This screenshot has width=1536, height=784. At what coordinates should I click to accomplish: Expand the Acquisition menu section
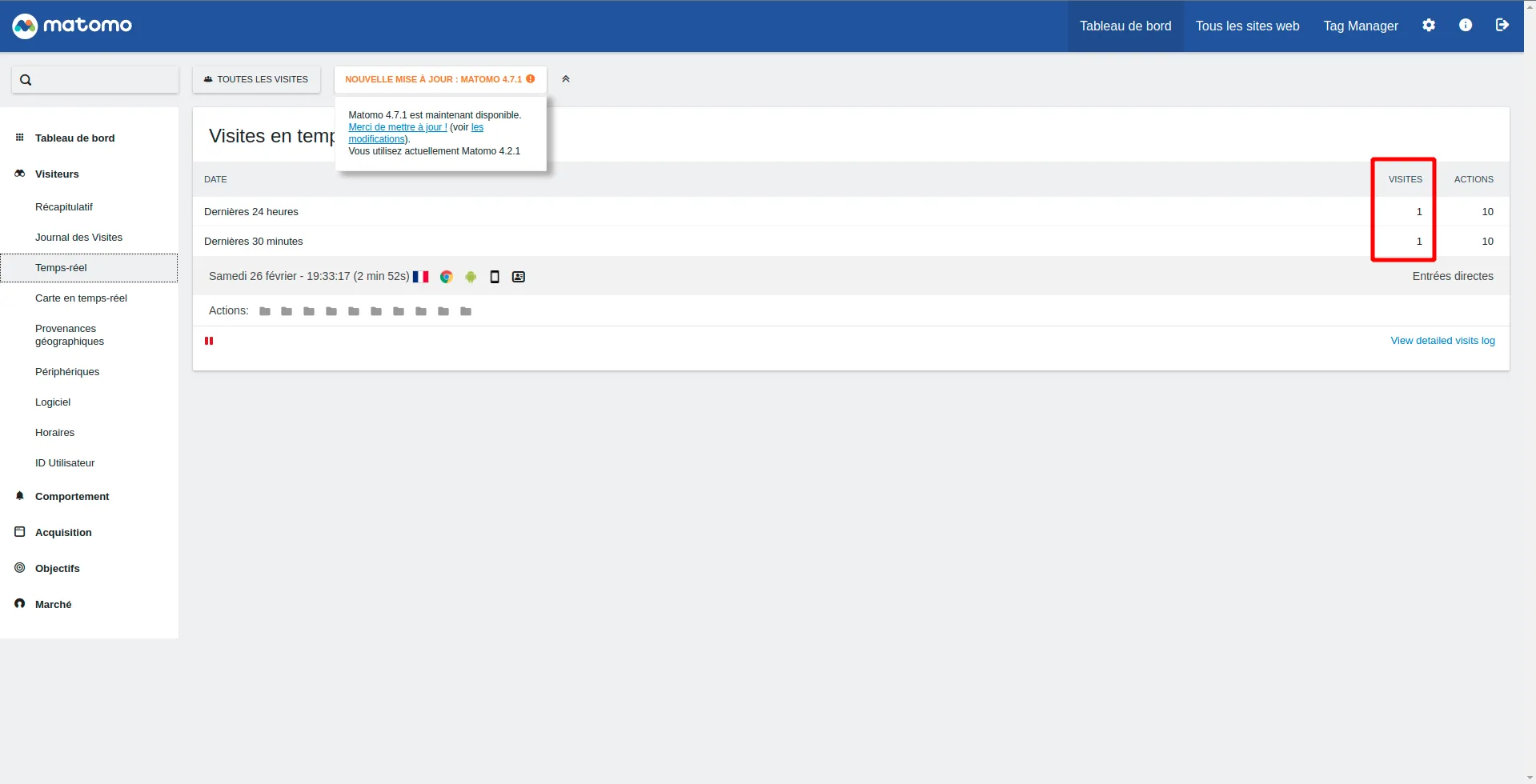tap(63, 533)
